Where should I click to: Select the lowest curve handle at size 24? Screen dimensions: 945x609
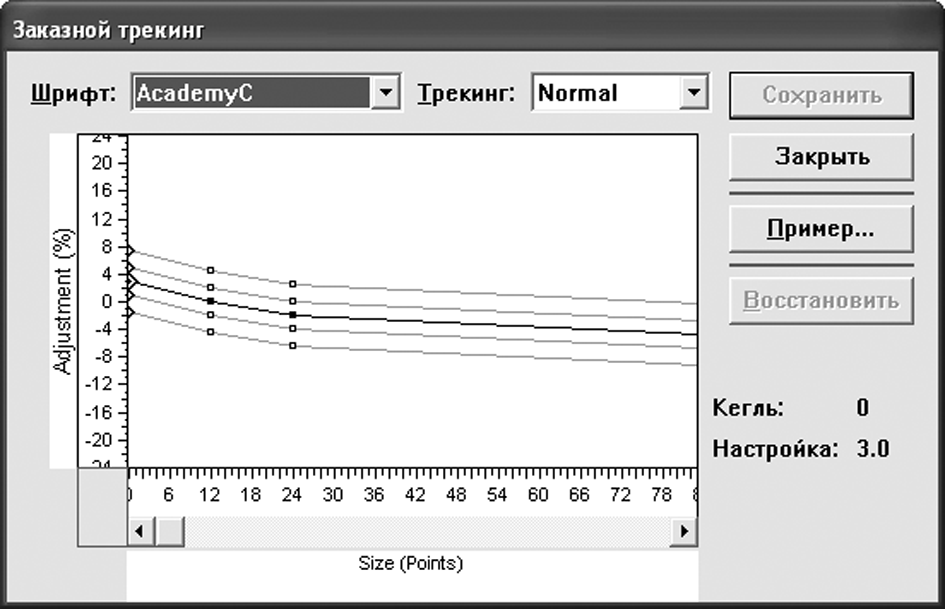pos(293,346)
